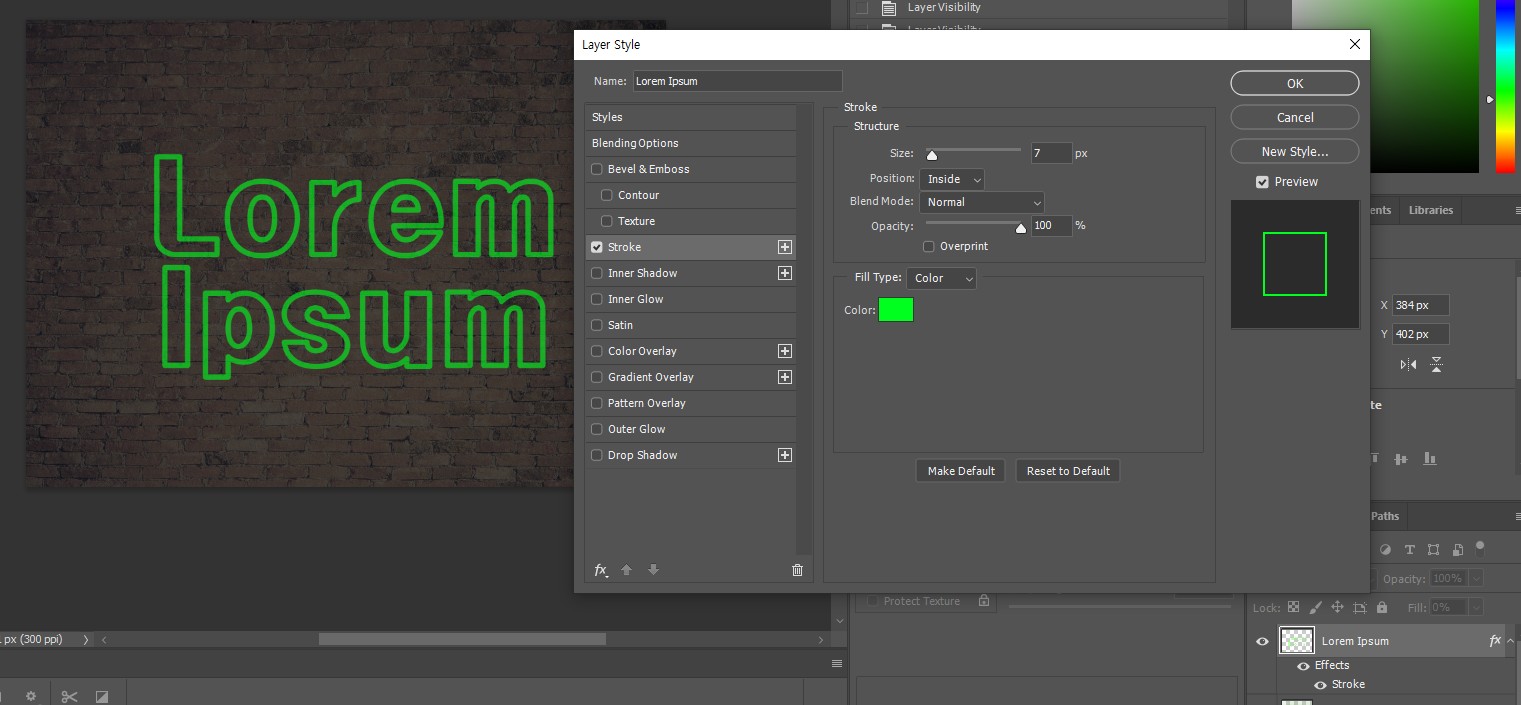Lock image pixels with brush icon
This screenshot has width=1521, height=705.
[x=1315, y=607]
